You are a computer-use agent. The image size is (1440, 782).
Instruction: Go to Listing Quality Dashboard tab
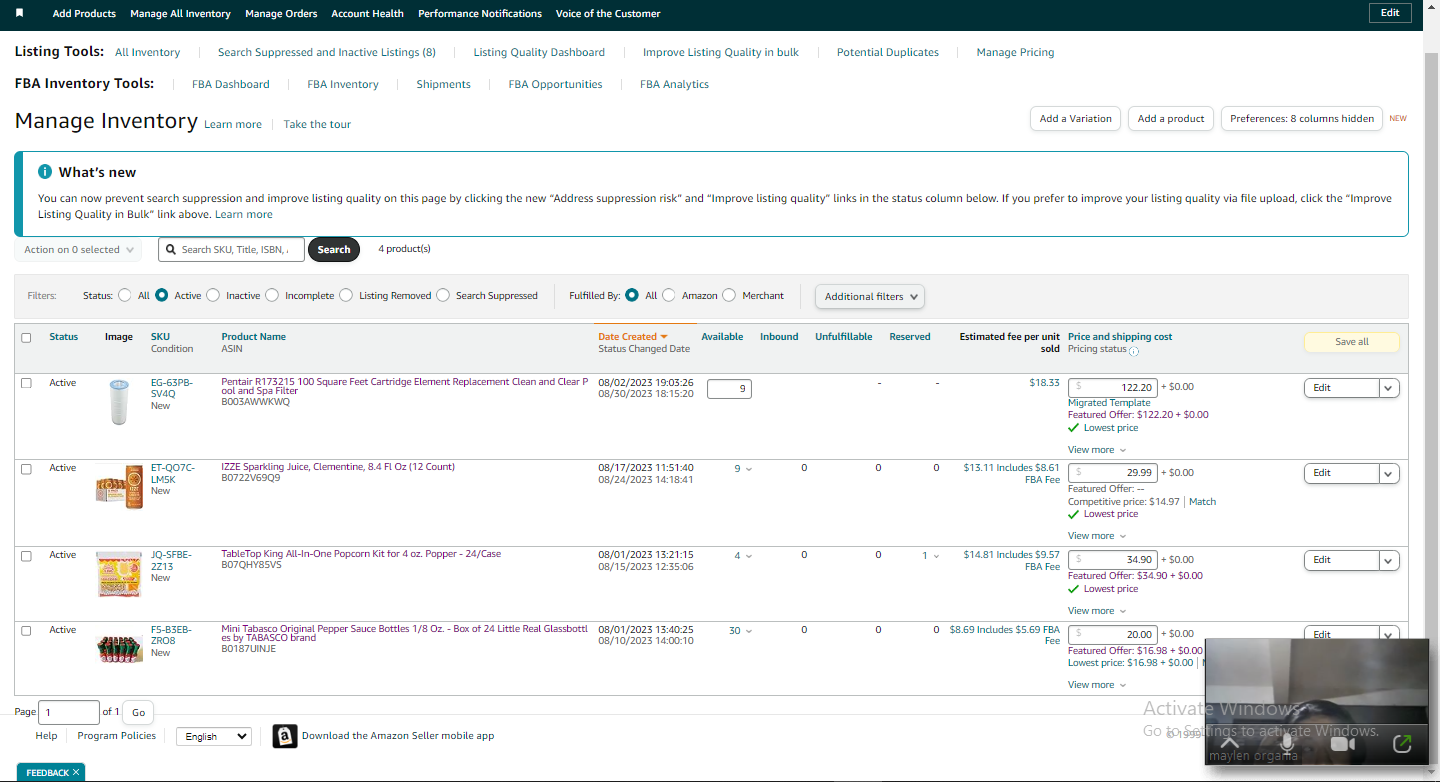pyautogui.click(x=539, y=52)
